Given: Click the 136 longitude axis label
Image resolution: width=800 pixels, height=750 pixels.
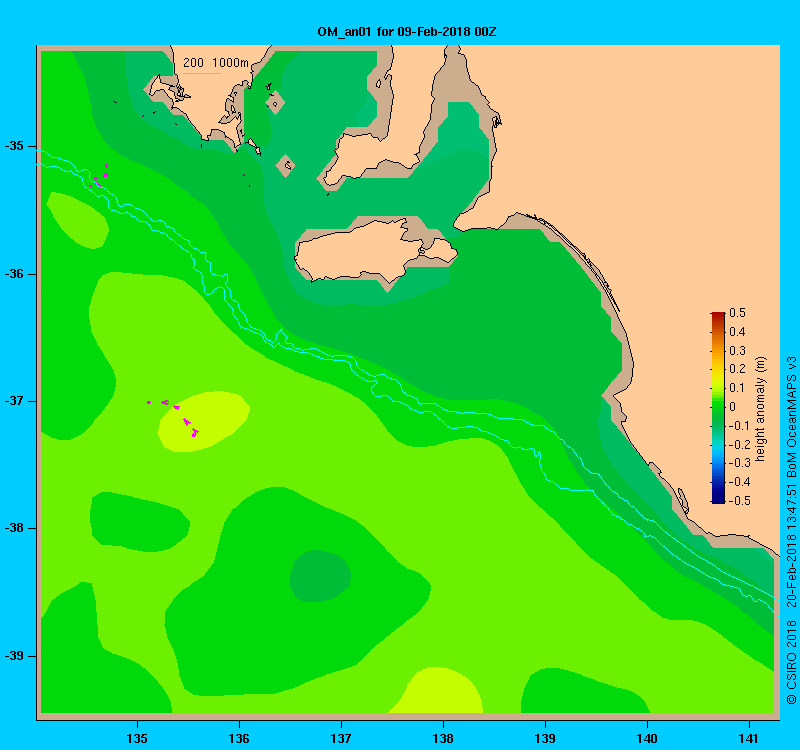Looking at the screenshot, I should 239,739.
